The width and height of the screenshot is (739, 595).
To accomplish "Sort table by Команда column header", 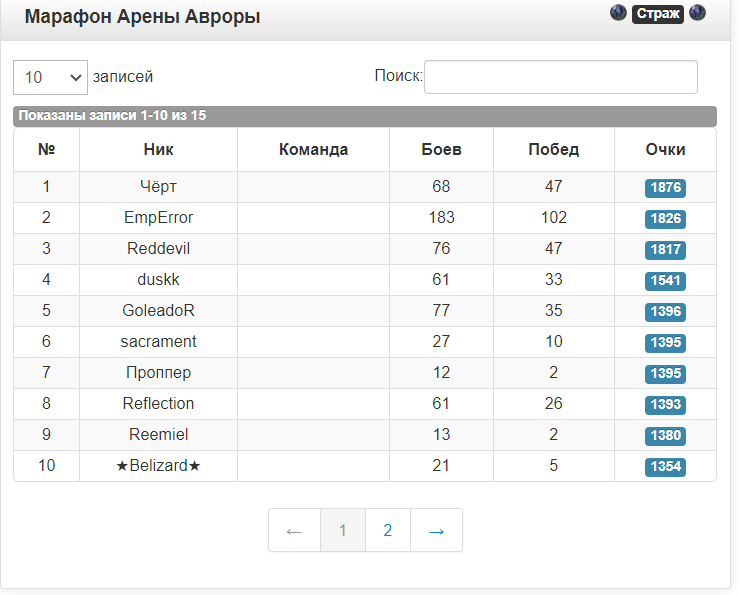I will (x=313, y=150).
